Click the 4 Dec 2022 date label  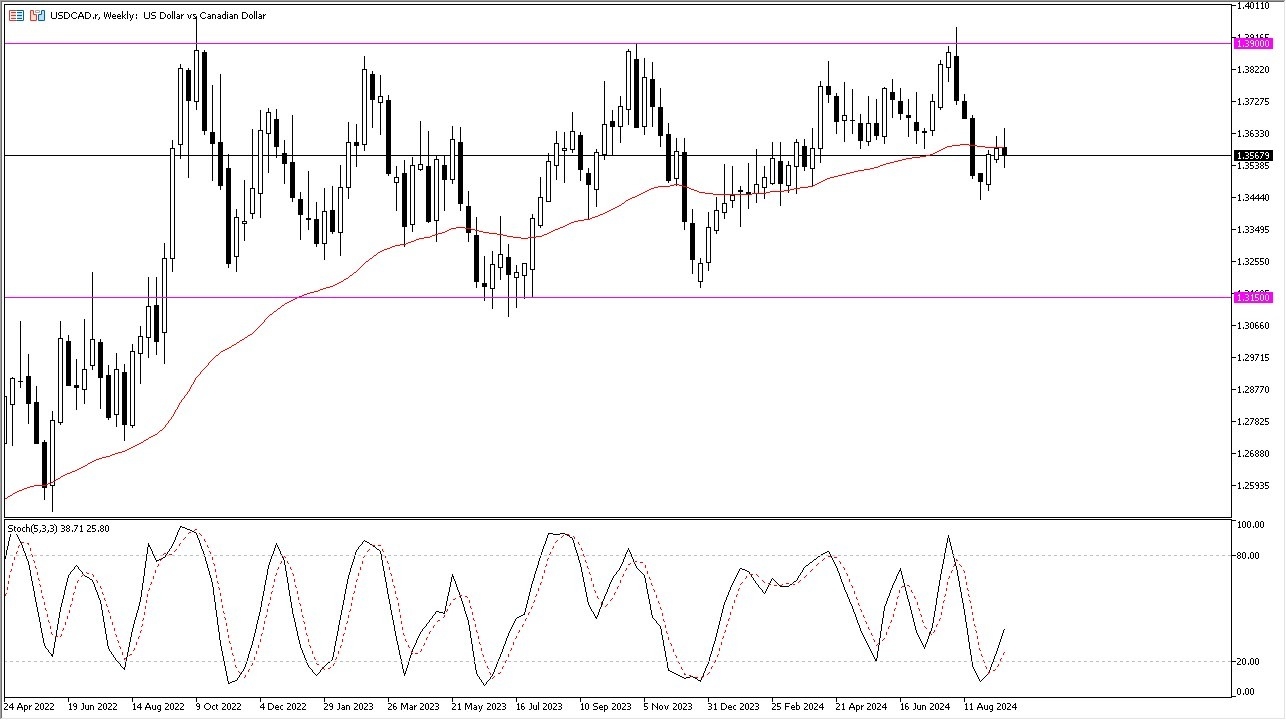click(x=283, y=706)
